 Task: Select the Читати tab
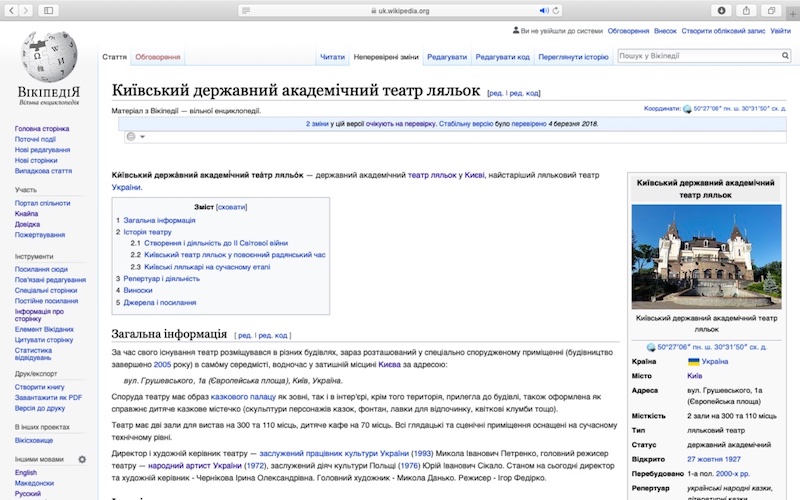click(x=332, y=57)
